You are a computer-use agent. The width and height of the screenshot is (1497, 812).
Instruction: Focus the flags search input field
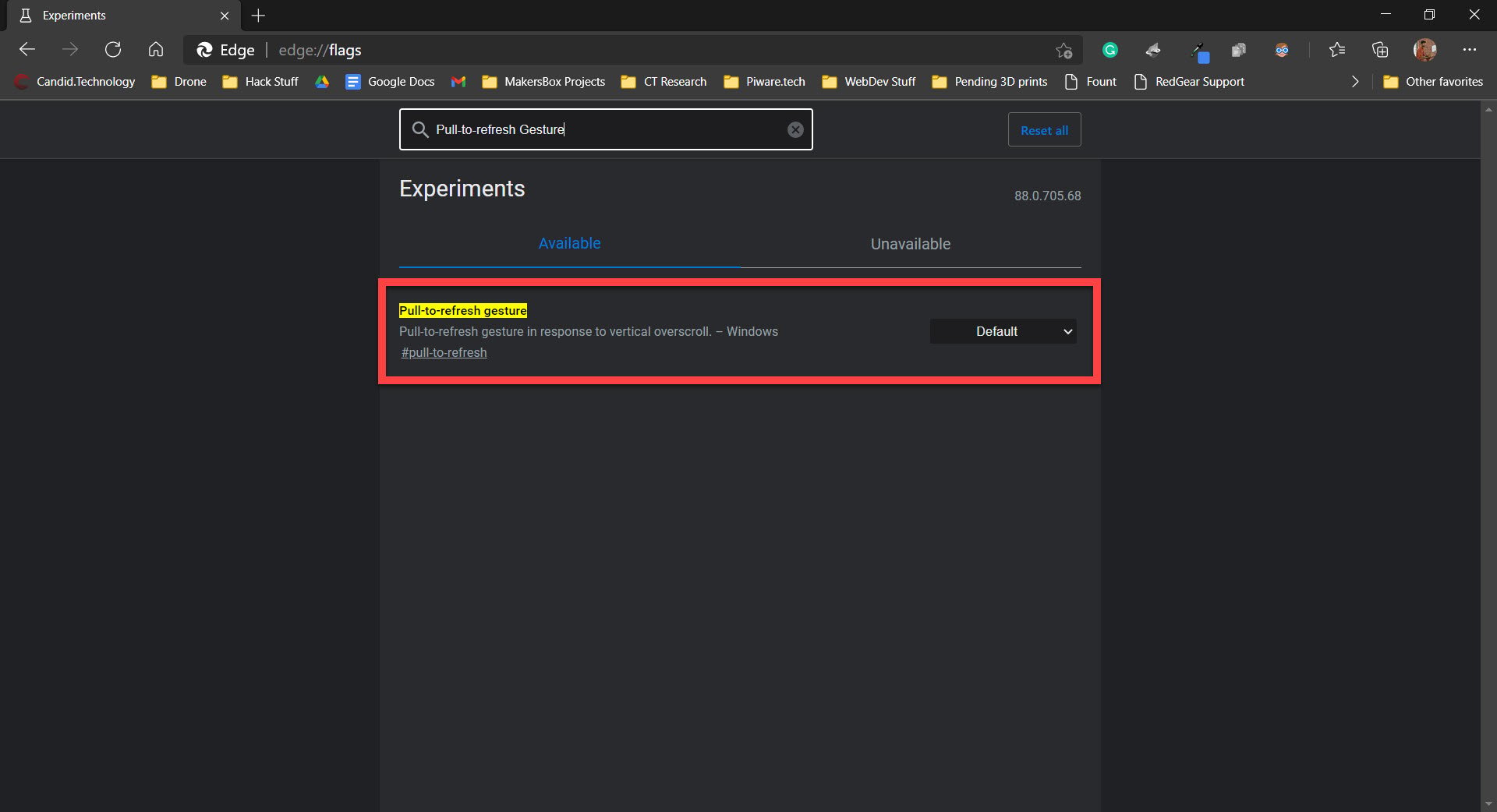(606, 129)
